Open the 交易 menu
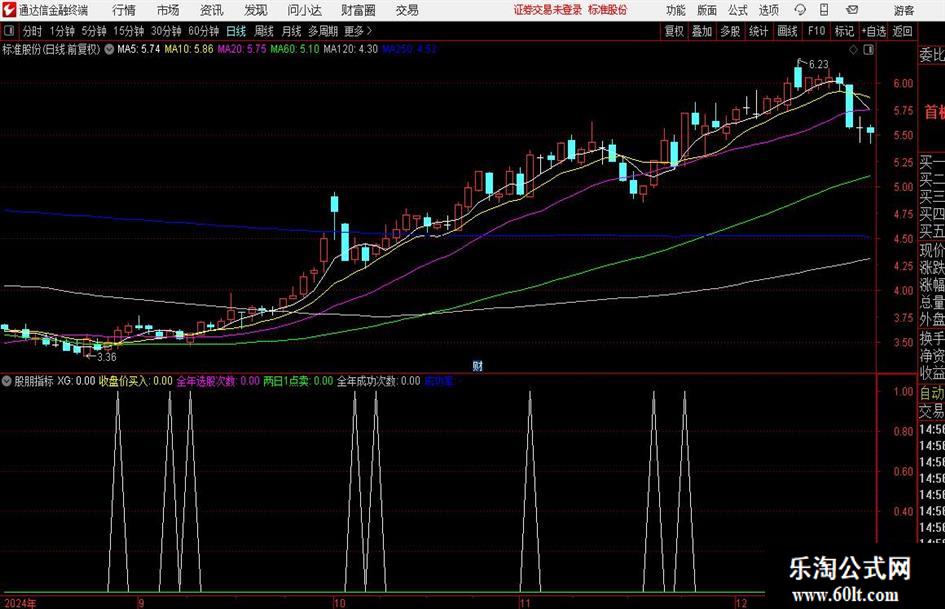The height and width of the screenshot is (609, 945). tap(407, 10)
